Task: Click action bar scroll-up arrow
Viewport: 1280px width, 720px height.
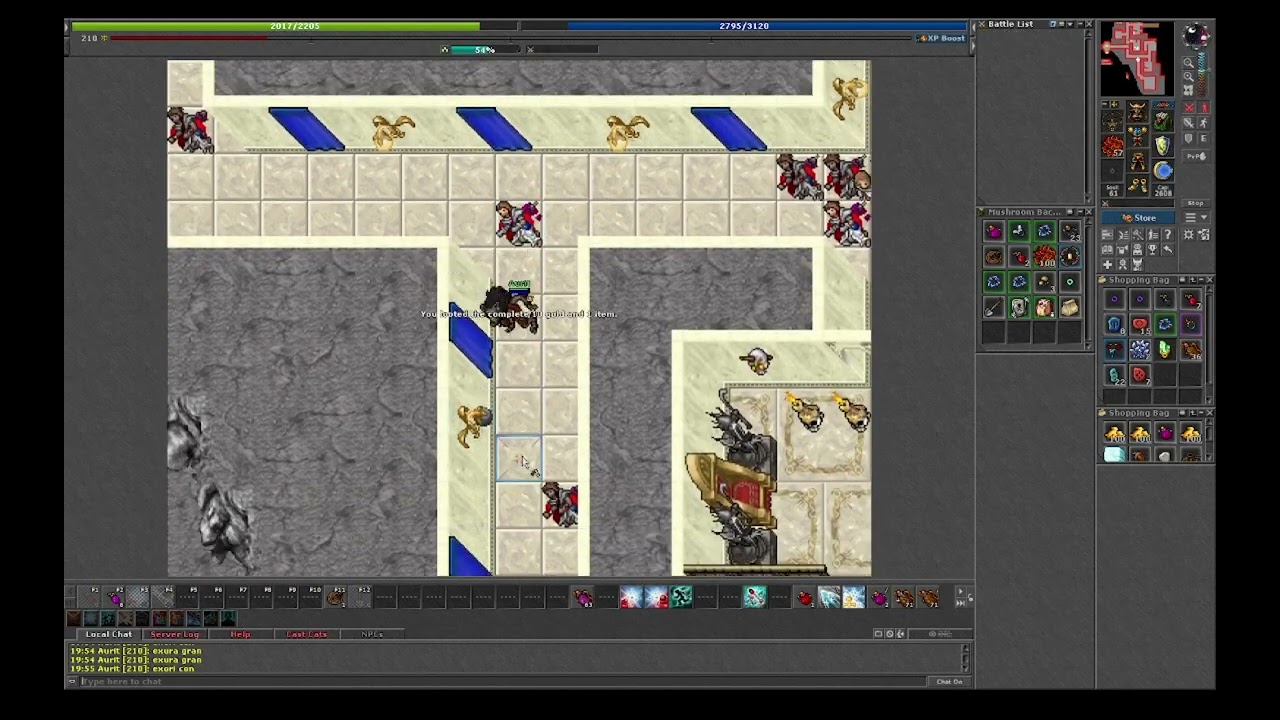Action: (x=960, y=591)
